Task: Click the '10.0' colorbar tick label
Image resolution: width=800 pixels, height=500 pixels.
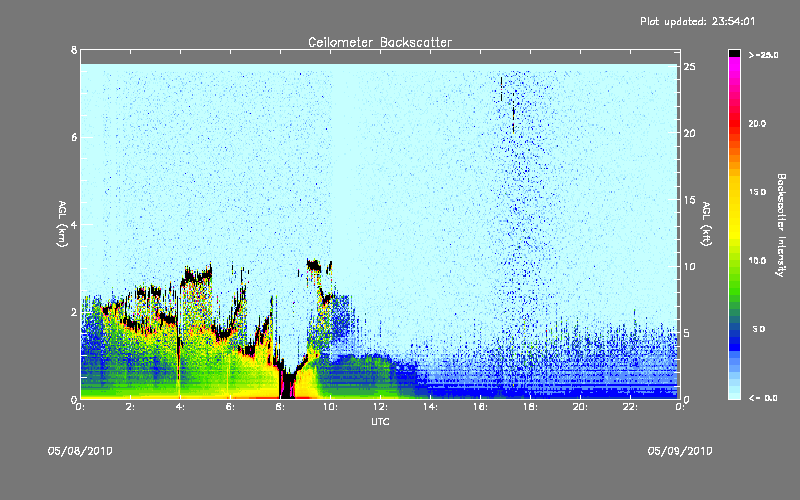Action: coord(757,261)
